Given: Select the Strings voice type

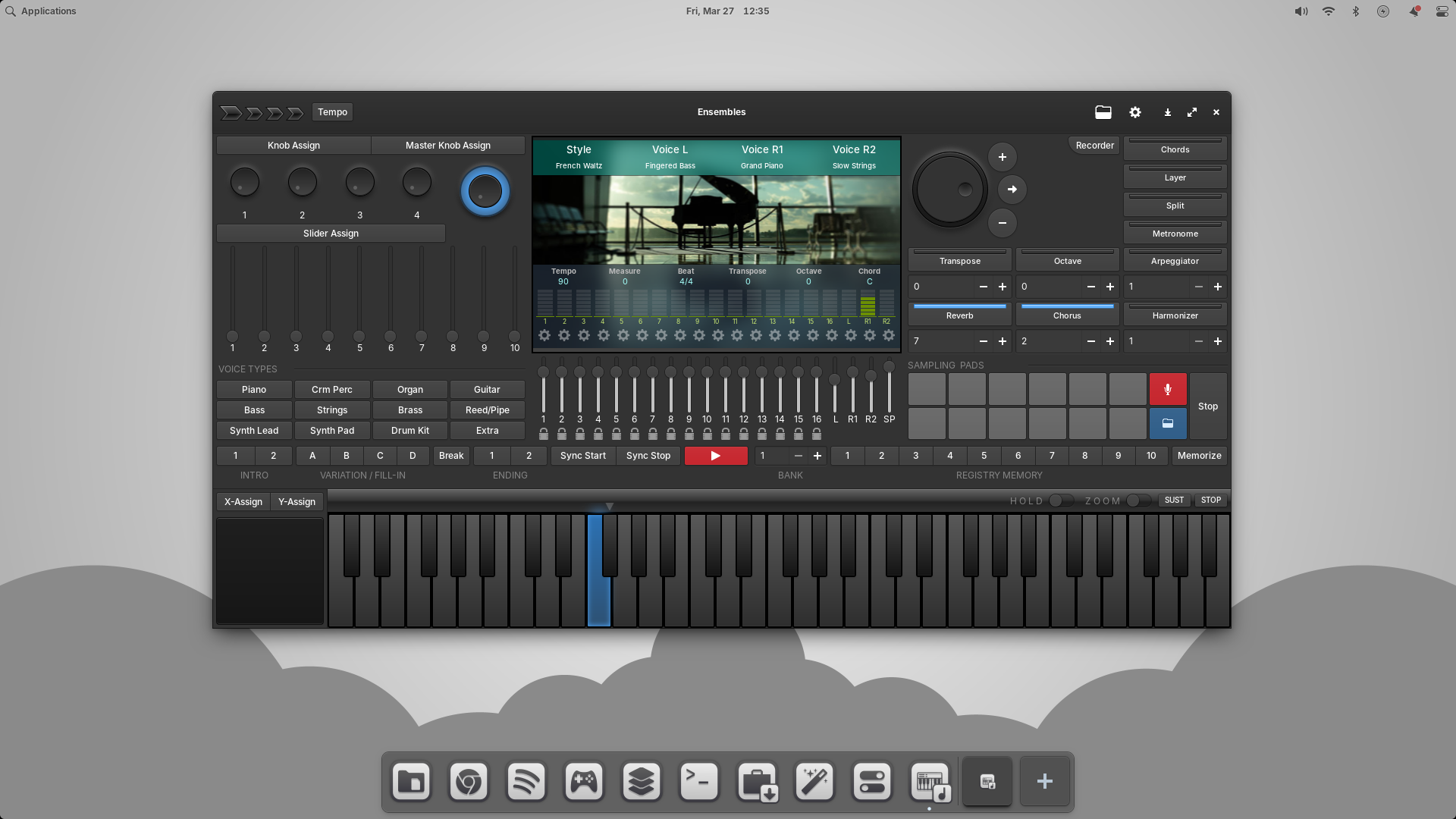Looking at the screenshot, I should (332, 410).
